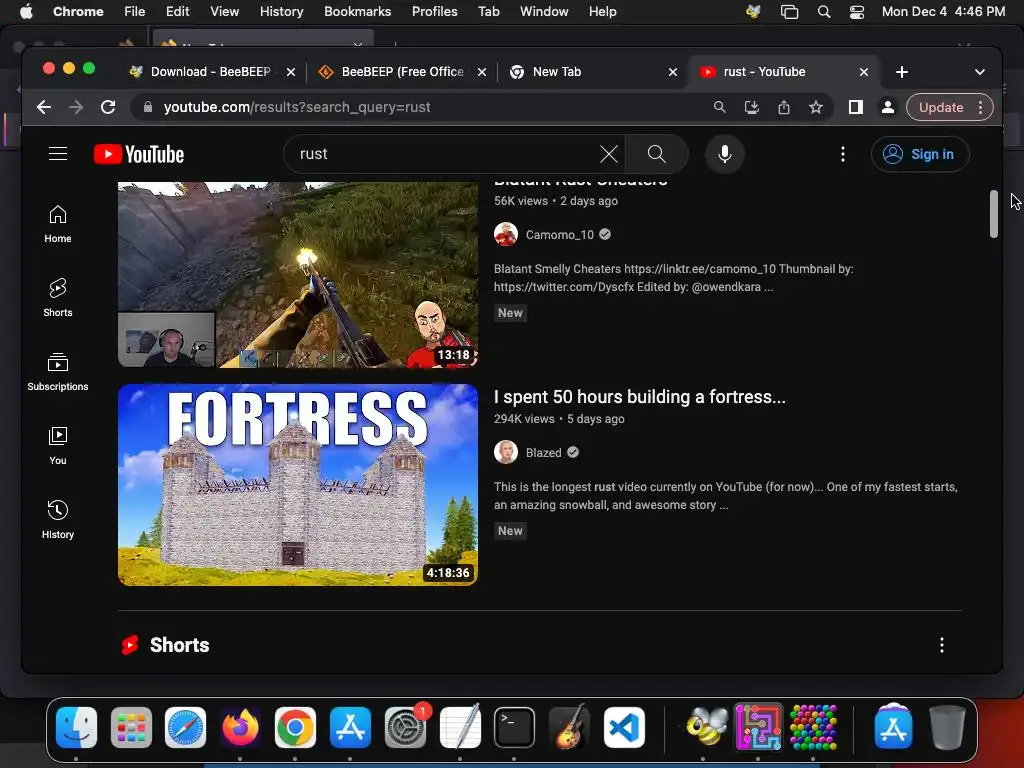Open Launchpad from the Dock

pos(131,727)
